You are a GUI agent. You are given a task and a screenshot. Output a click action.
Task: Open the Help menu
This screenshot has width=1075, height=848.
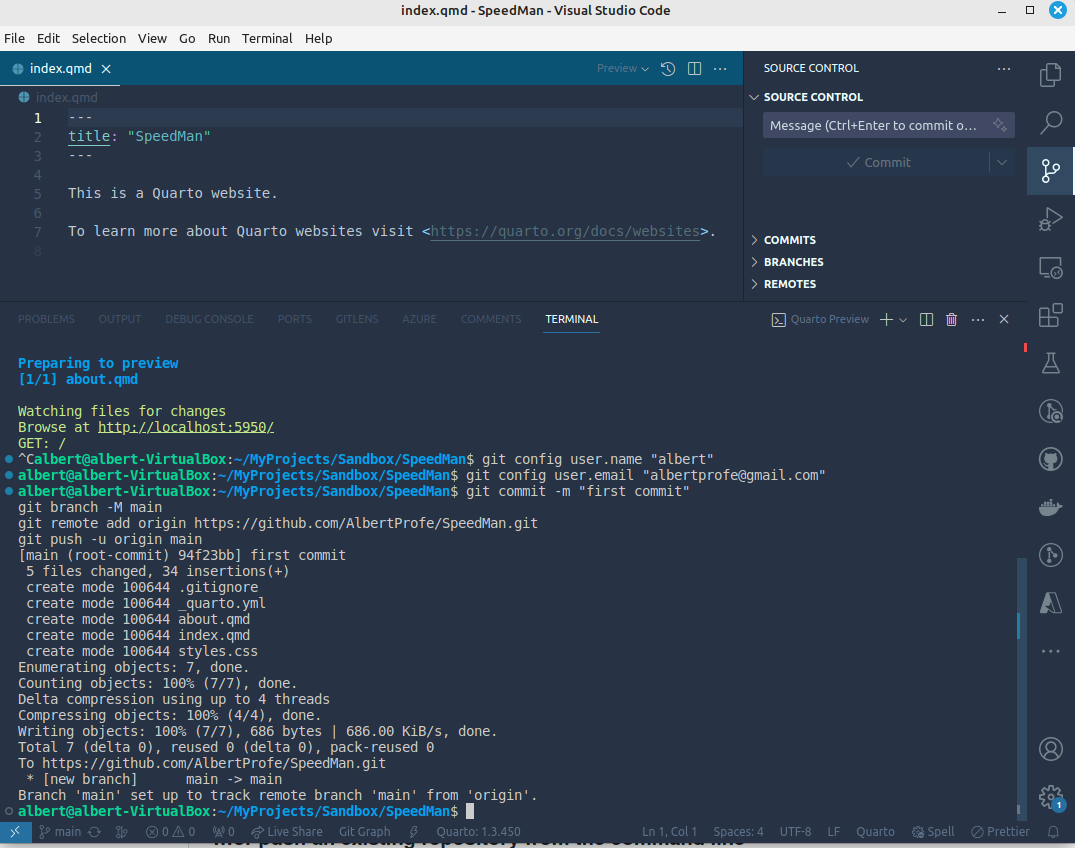pyautogui.click(x=318, y=38)
